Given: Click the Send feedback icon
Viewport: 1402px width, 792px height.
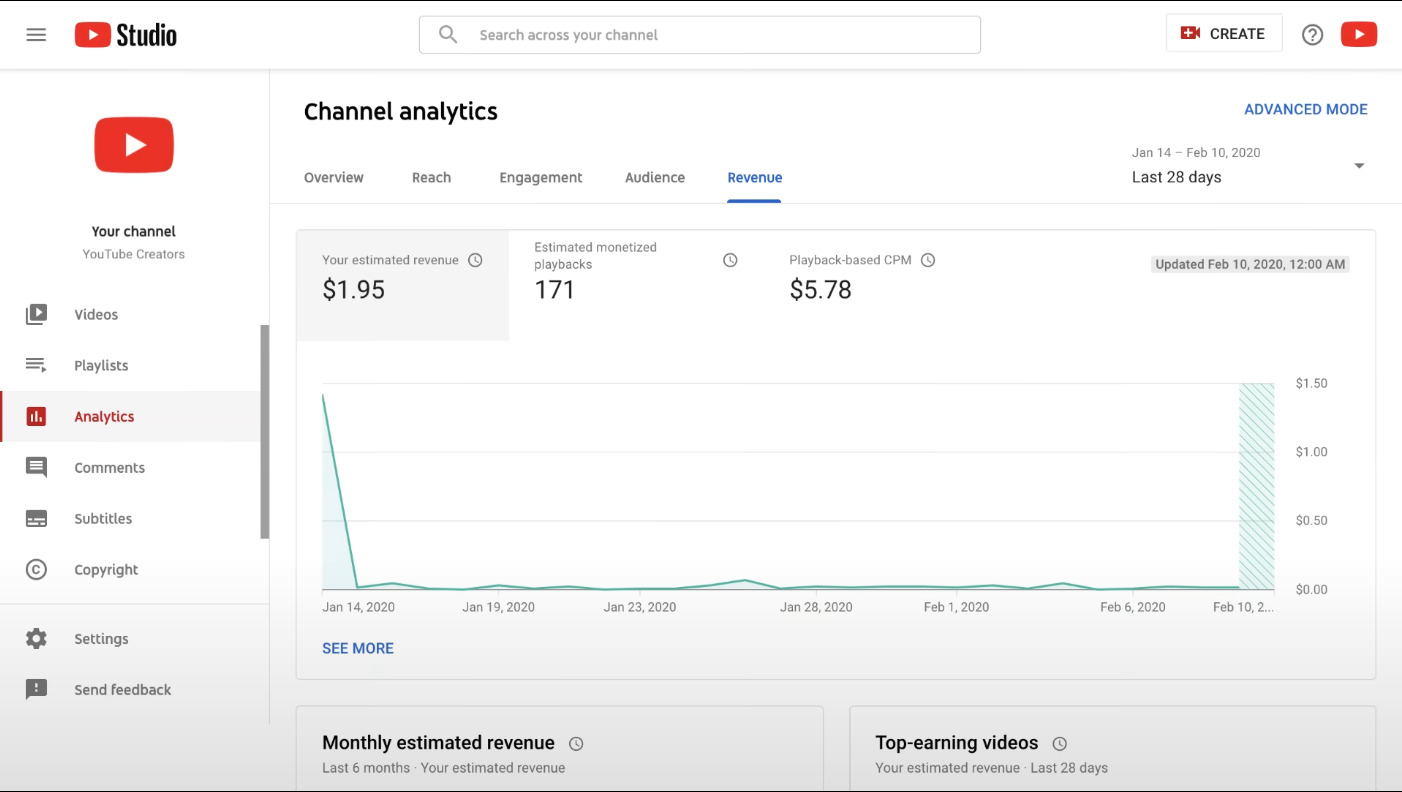Looking at the screenshot, I should pos(36,689).
